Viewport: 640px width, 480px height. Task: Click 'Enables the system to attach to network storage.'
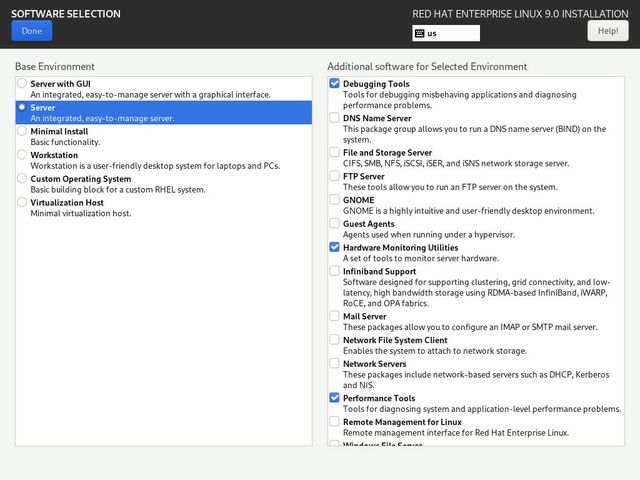point(435,351)
